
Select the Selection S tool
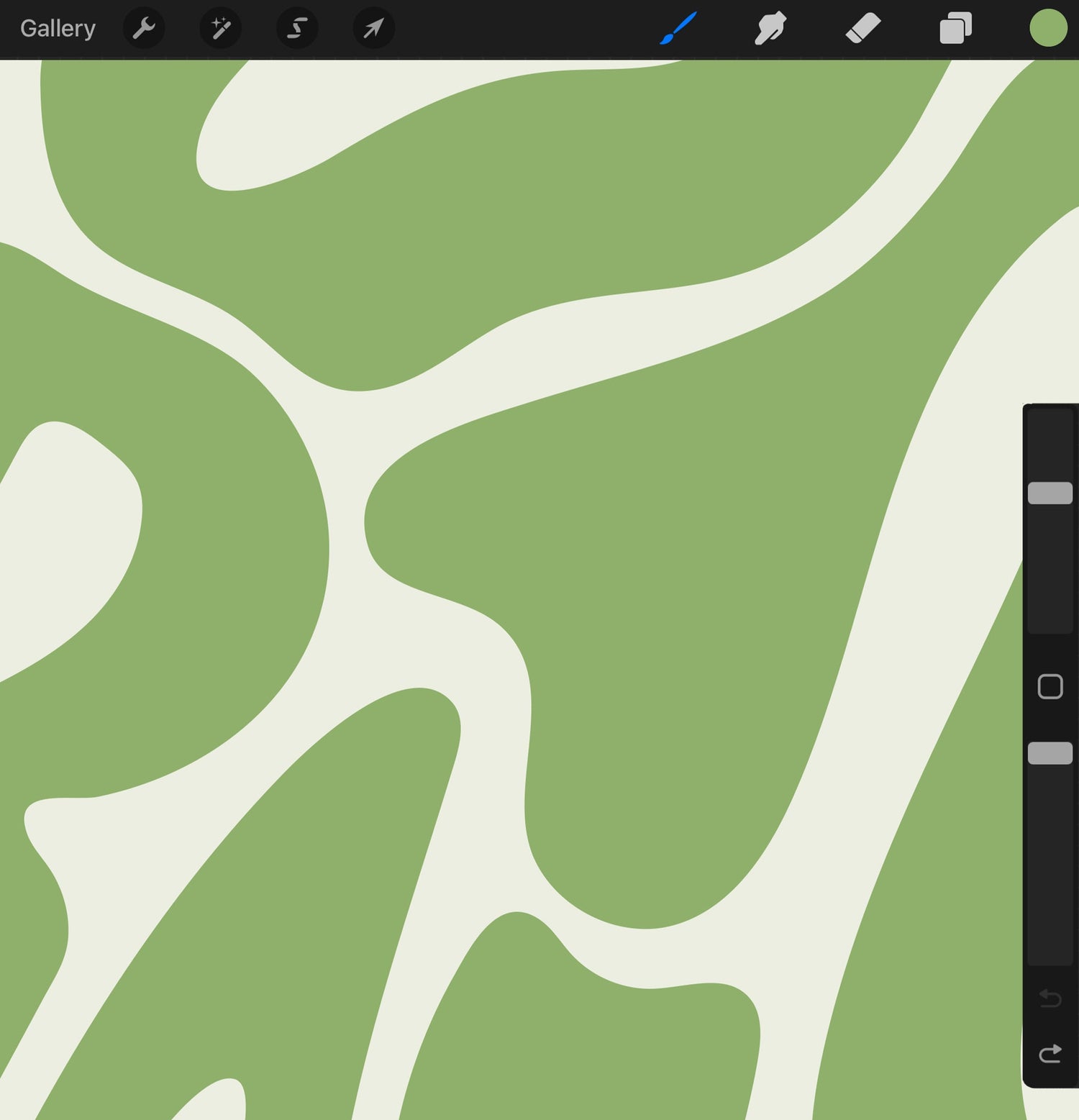(x=297, y=29)
